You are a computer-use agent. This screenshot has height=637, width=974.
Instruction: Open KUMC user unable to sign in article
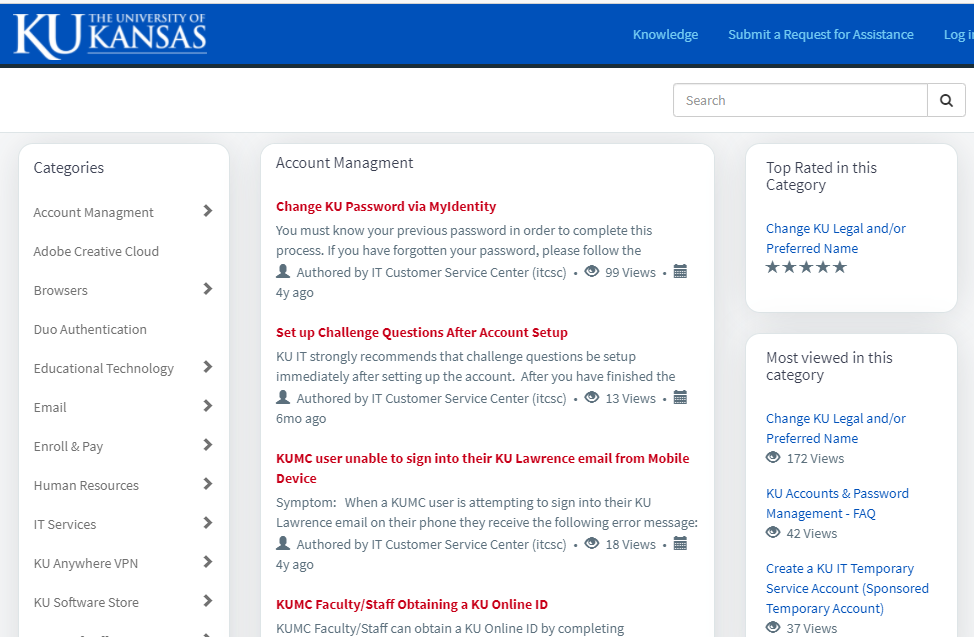pos(483,468)
